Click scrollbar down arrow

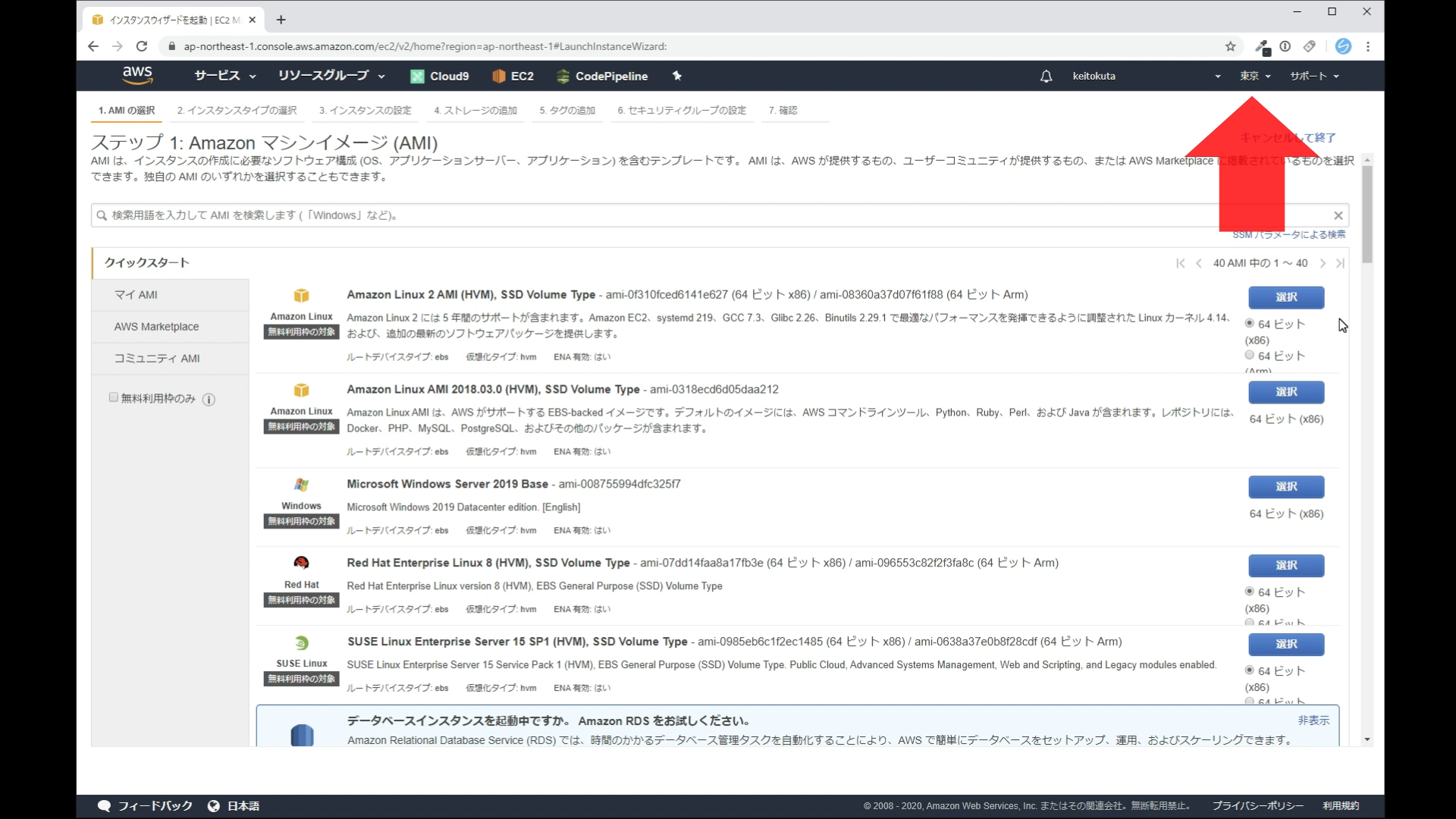click(1367, 739)
